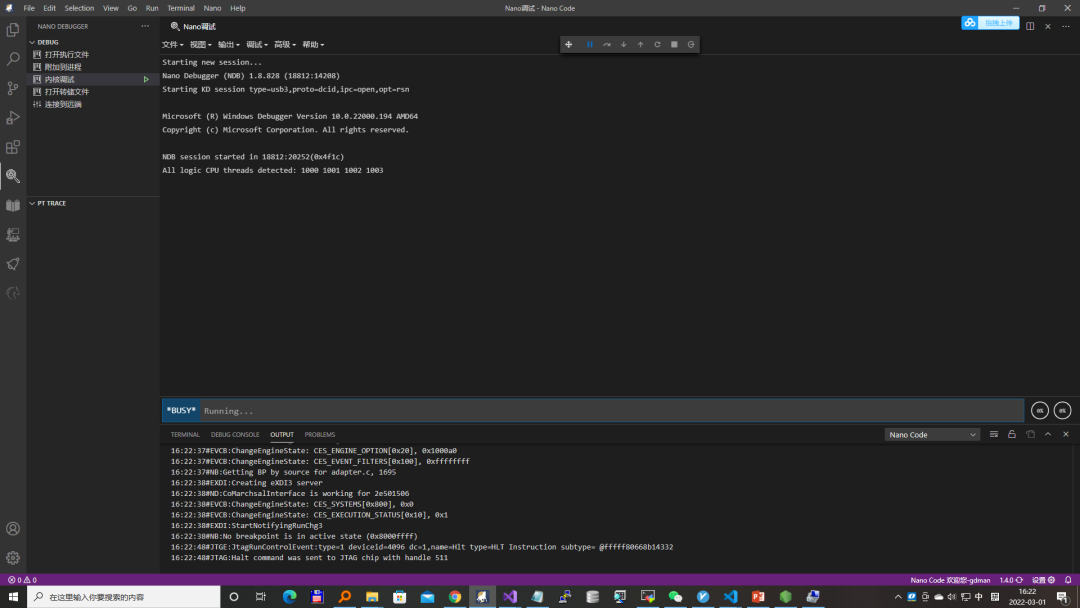Click the Nano Code welcome status text
The image size is (1080, 608).
pyautogui.click(x=950, y=580)
